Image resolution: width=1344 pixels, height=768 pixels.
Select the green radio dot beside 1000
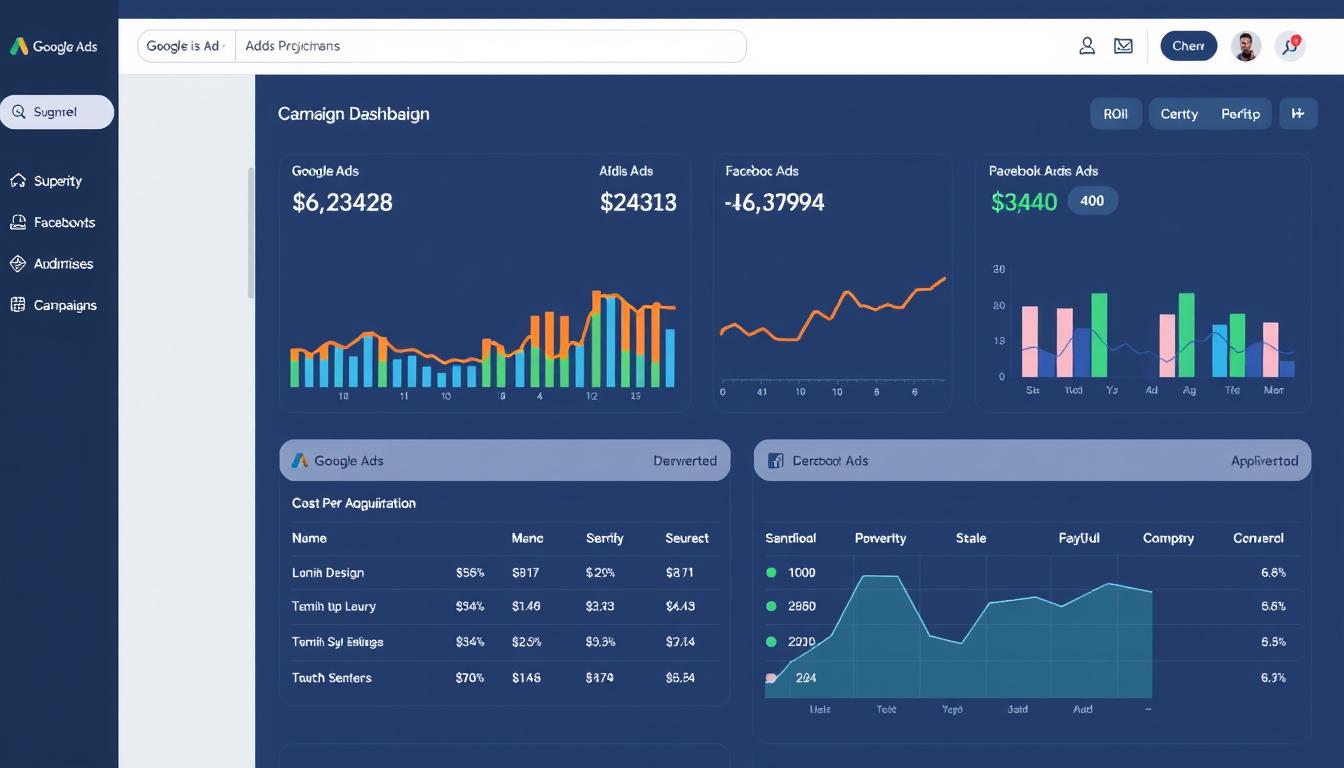point(771,573)
